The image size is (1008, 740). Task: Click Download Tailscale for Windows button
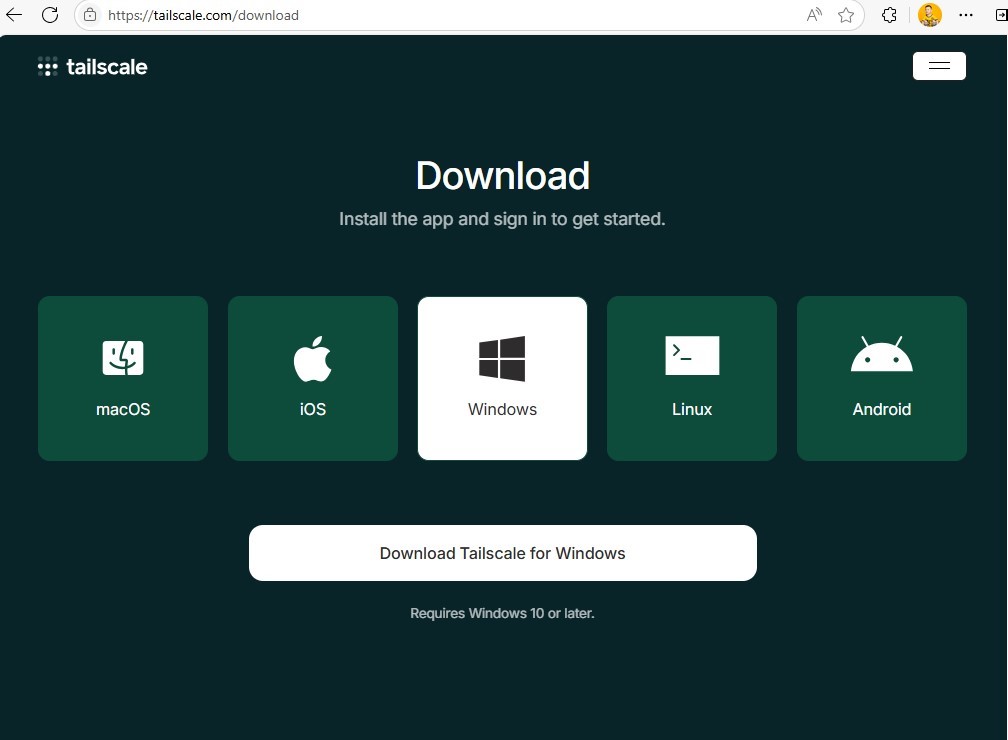pyautogui.click(x=503, y=553)
